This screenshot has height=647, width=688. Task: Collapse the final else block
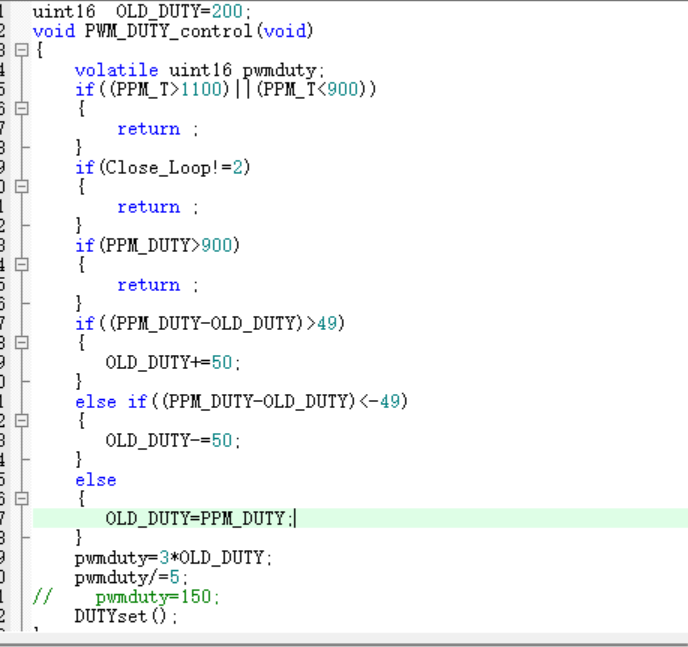[21, 499]
